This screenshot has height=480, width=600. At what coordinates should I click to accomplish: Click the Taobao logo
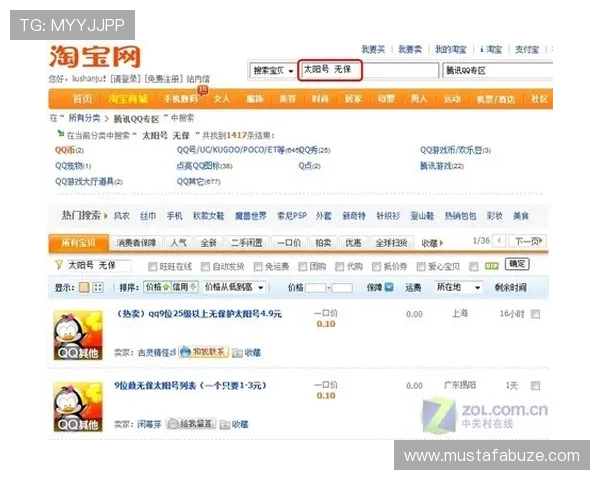95,57
